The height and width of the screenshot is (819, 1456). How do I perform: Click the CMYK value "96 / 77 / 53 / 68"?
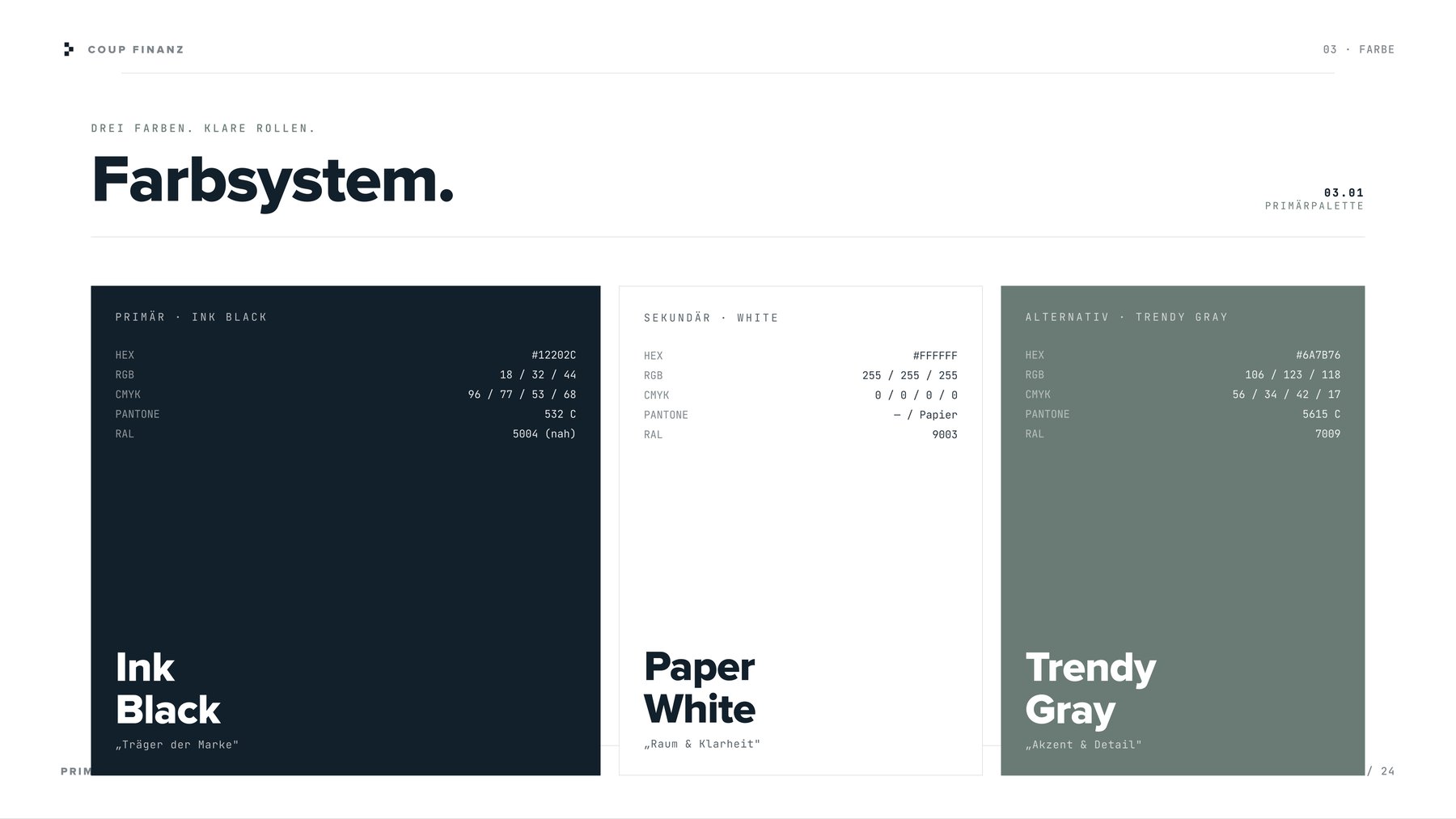pyautogui.click(x=522, y=395)
